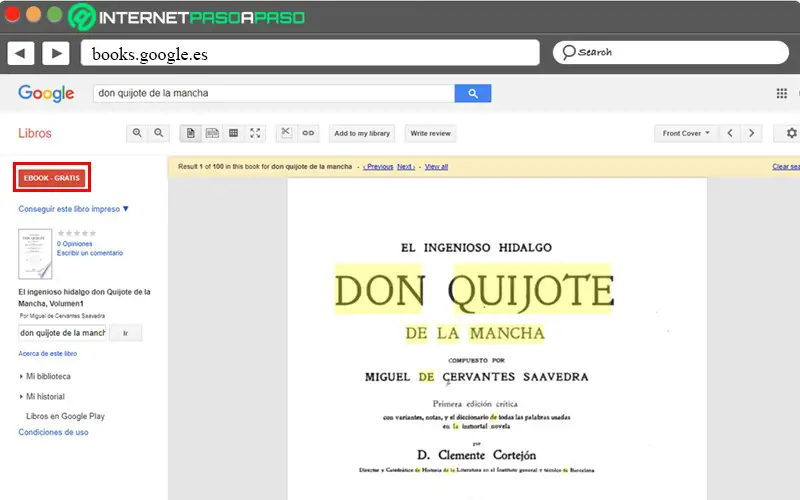The height and width of the screenshot is (500, 800).
Task: Click the blue search magnifier button
Action: click(473, 93)
